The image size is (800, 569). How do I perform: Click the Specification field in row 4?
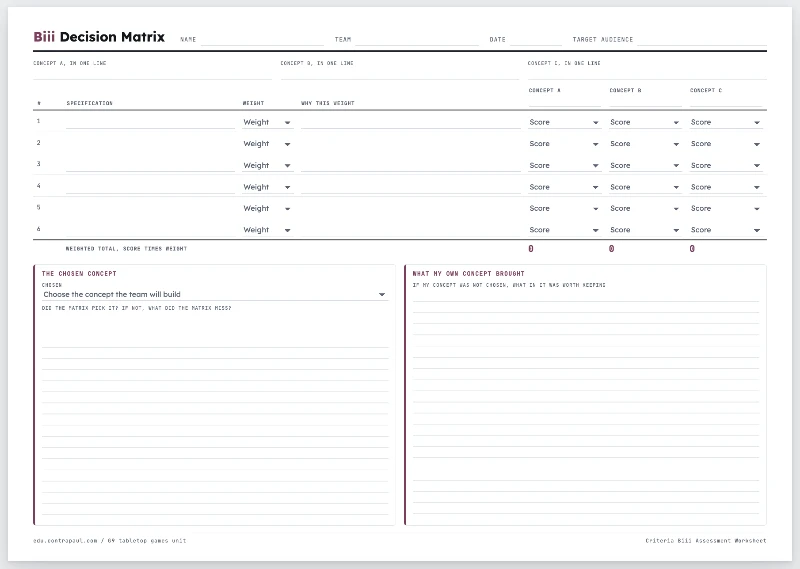(x=151, y=187)
